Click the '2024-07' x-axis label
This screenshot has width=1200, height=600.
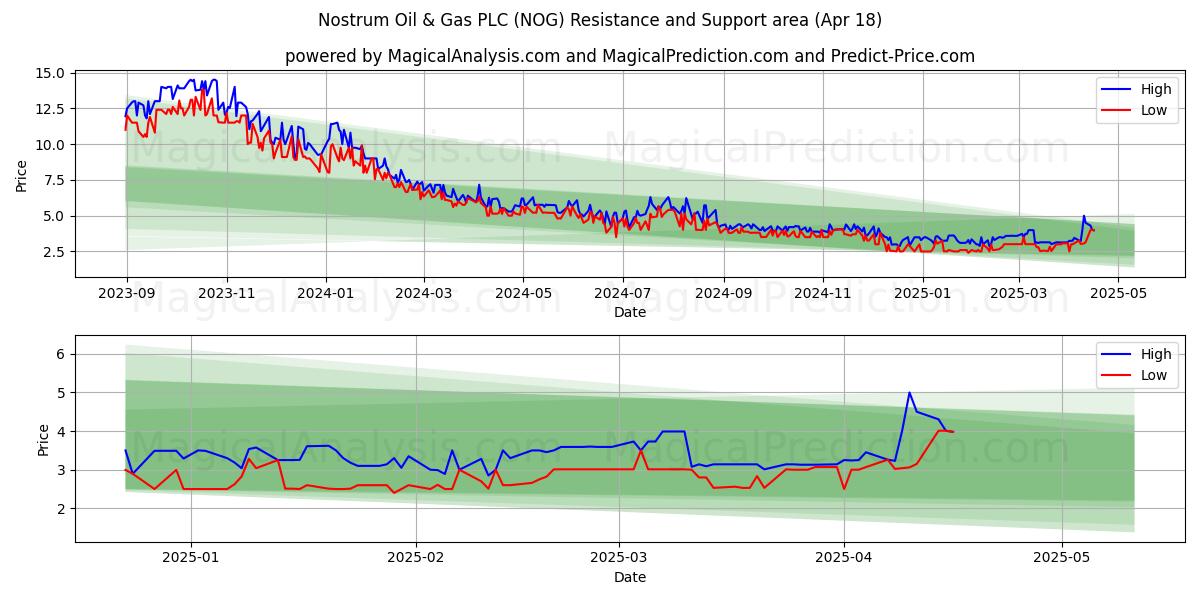pos(623,293)
